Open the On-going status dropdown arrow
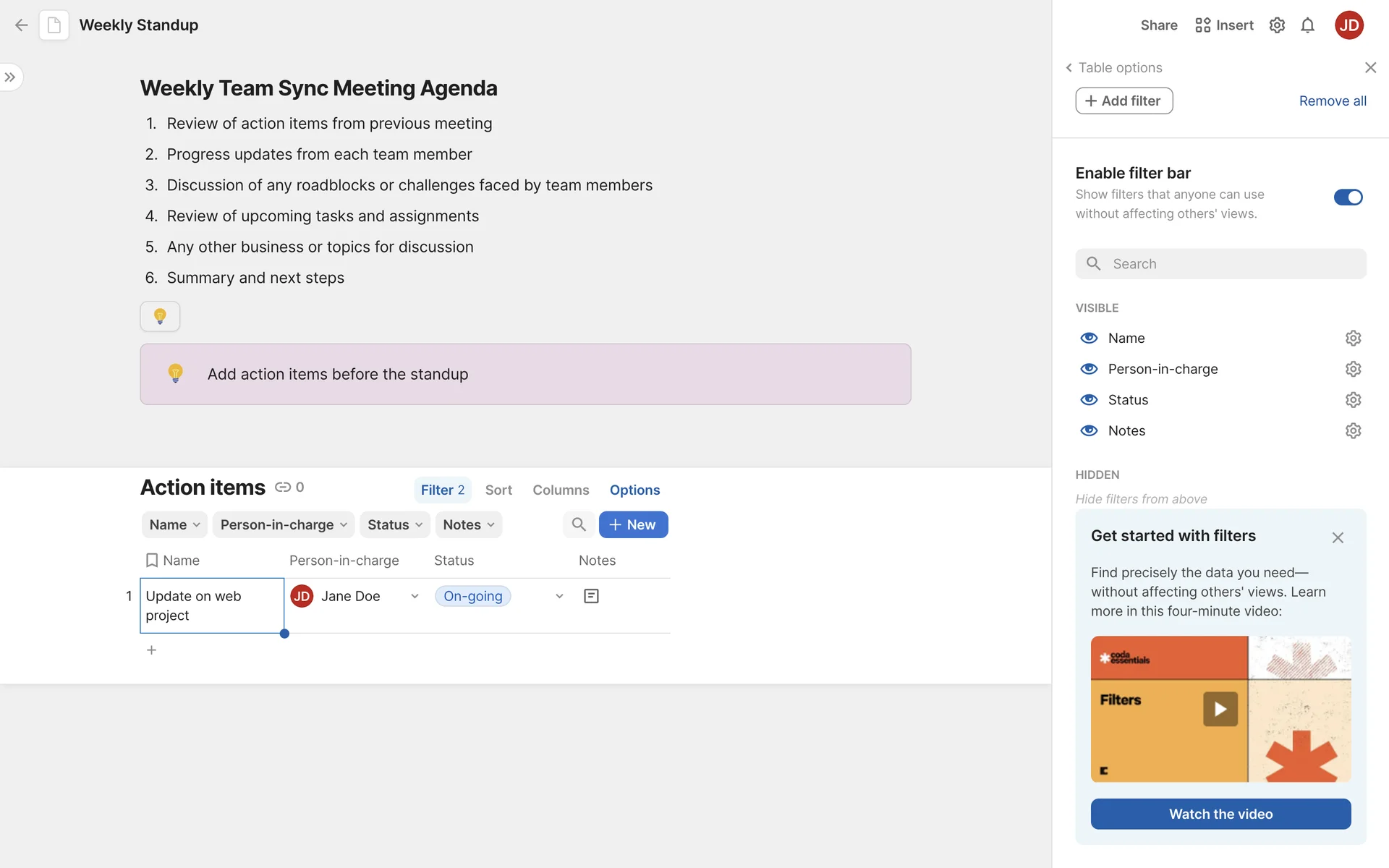The width and height of the screenshot is (1389, 868). click(x=559, y=596)
